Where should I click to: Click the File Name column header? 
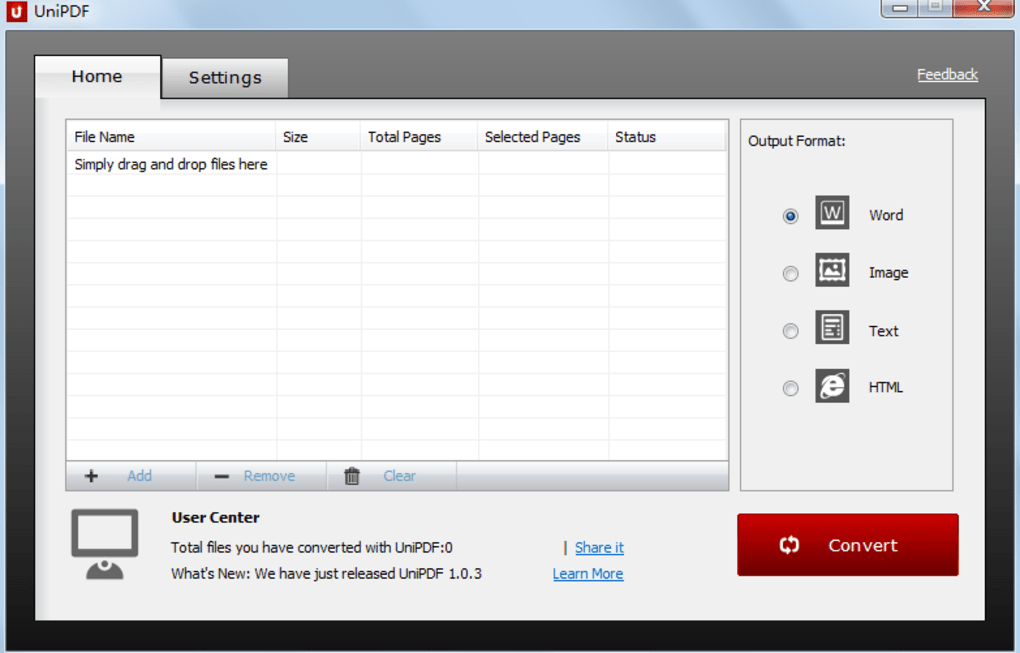(171, 137)
